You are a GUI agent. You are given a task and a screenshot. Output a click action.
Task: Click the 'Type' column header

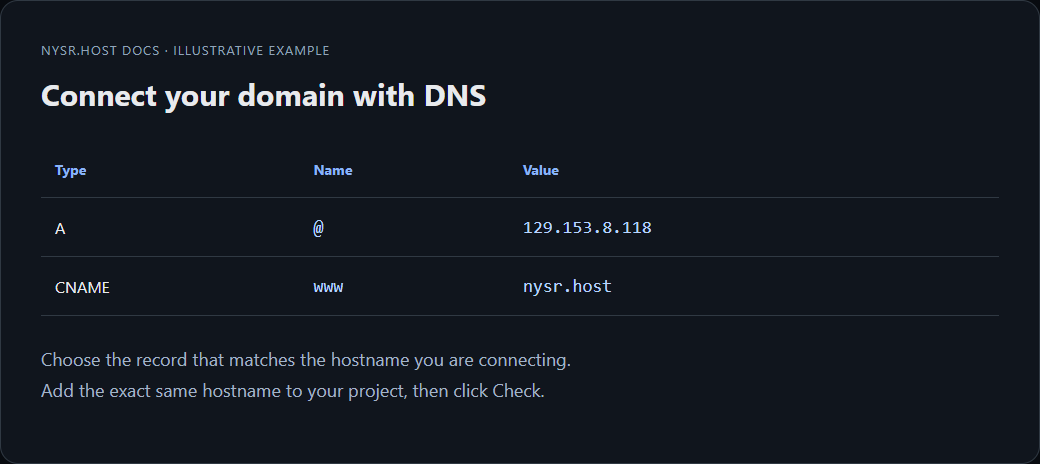pos(70,170)
